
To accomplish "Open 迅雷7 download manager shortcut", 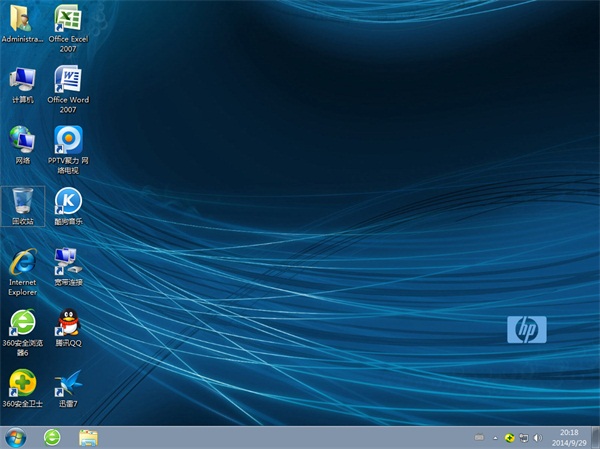I will point(68,384).
